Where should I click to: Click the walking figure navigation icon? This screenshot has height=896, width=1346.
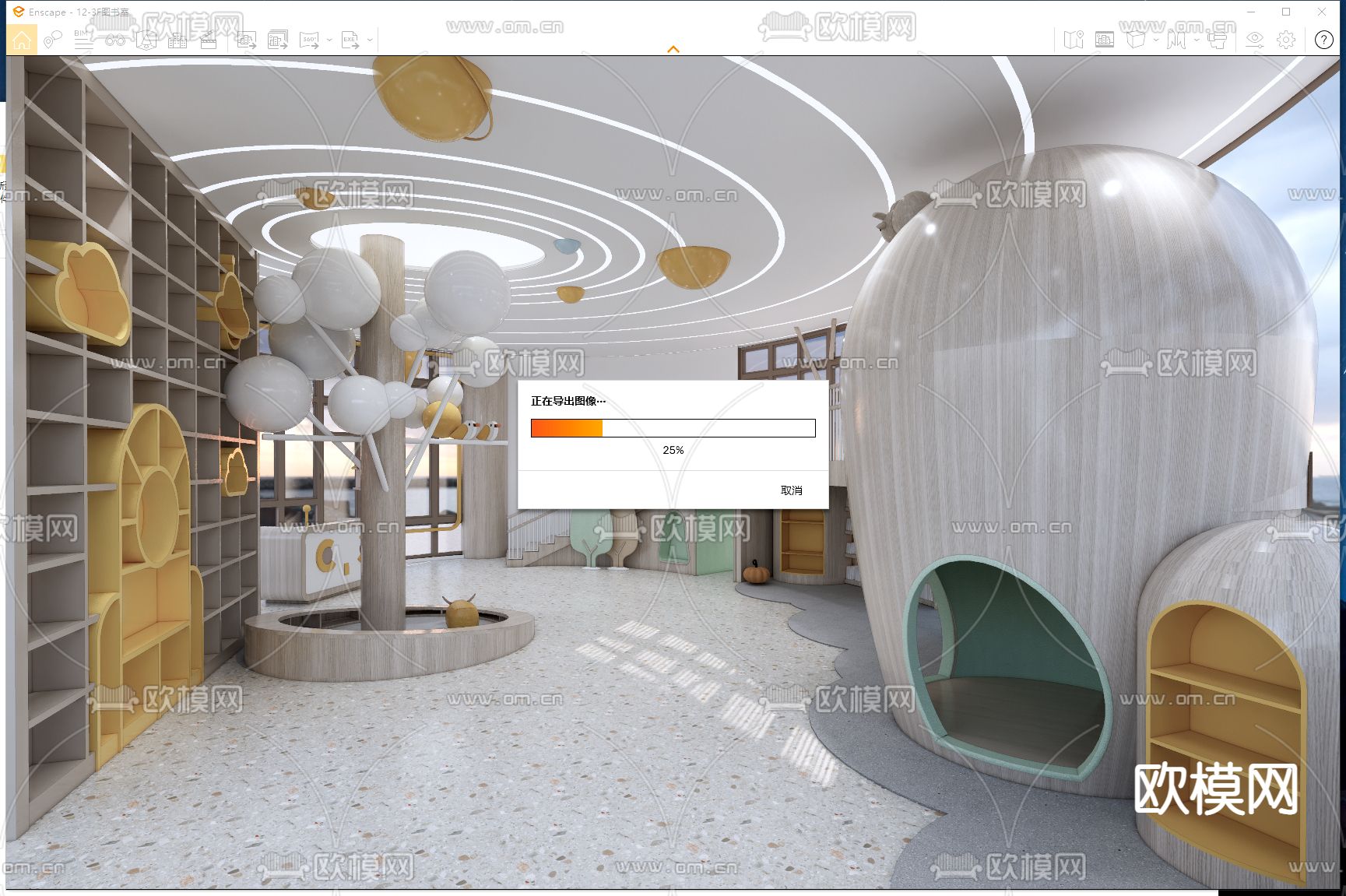(x=1176, y=40)
